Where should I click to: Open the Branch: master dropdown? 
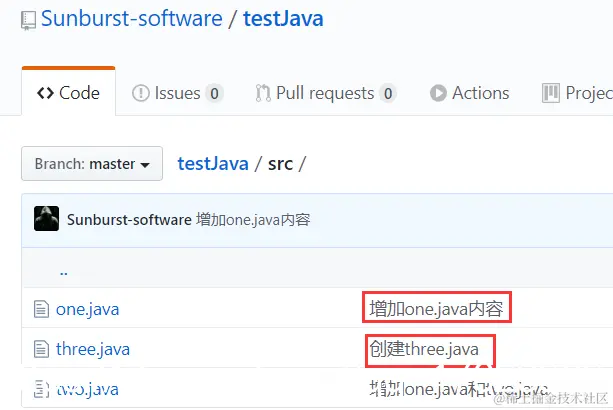(92, 163)
